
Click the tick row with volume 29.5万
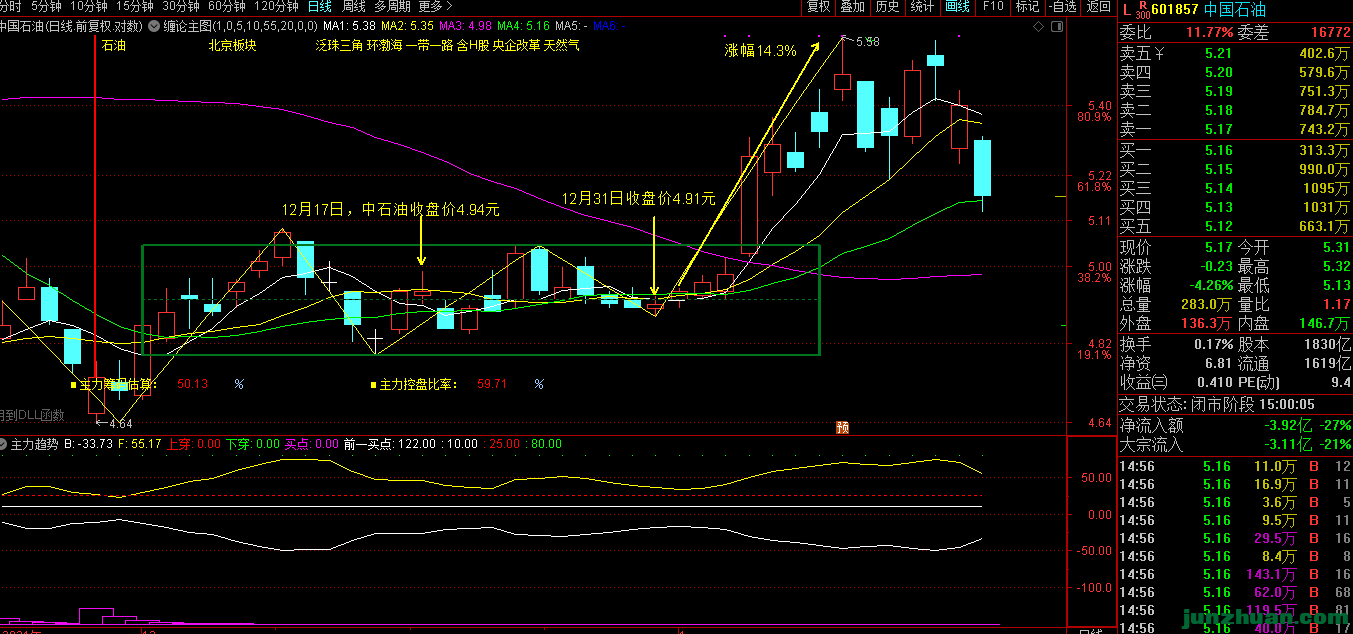(x=1235, y=538)
